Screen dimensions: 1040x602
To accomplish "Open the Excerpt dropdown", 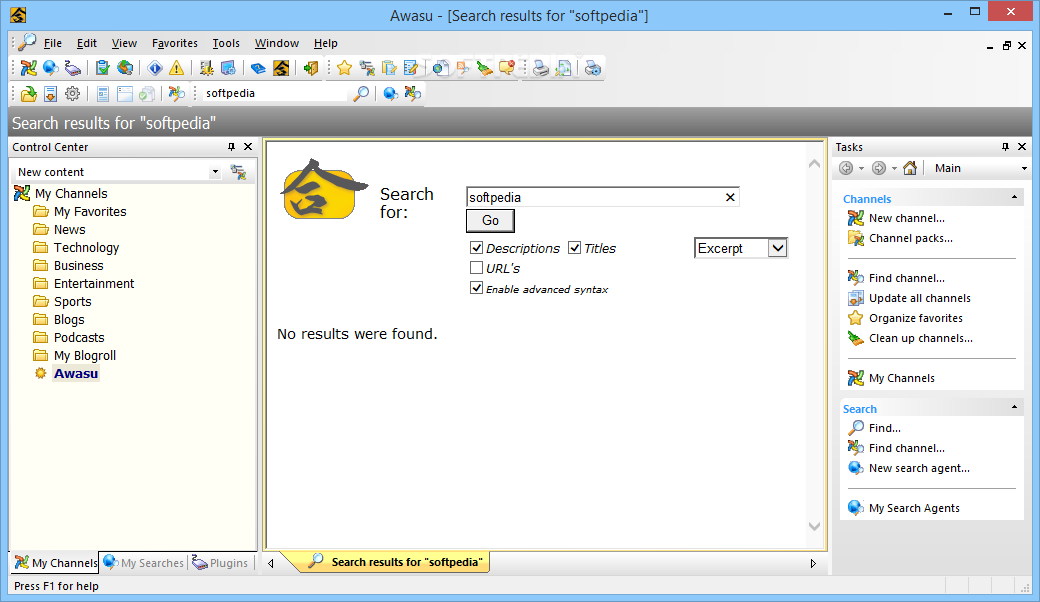I will [778, 248].
